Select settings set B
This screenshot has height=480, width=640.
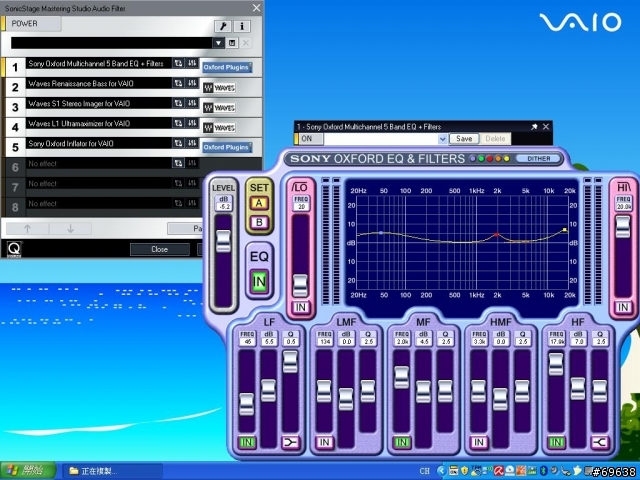coord(259,223)
